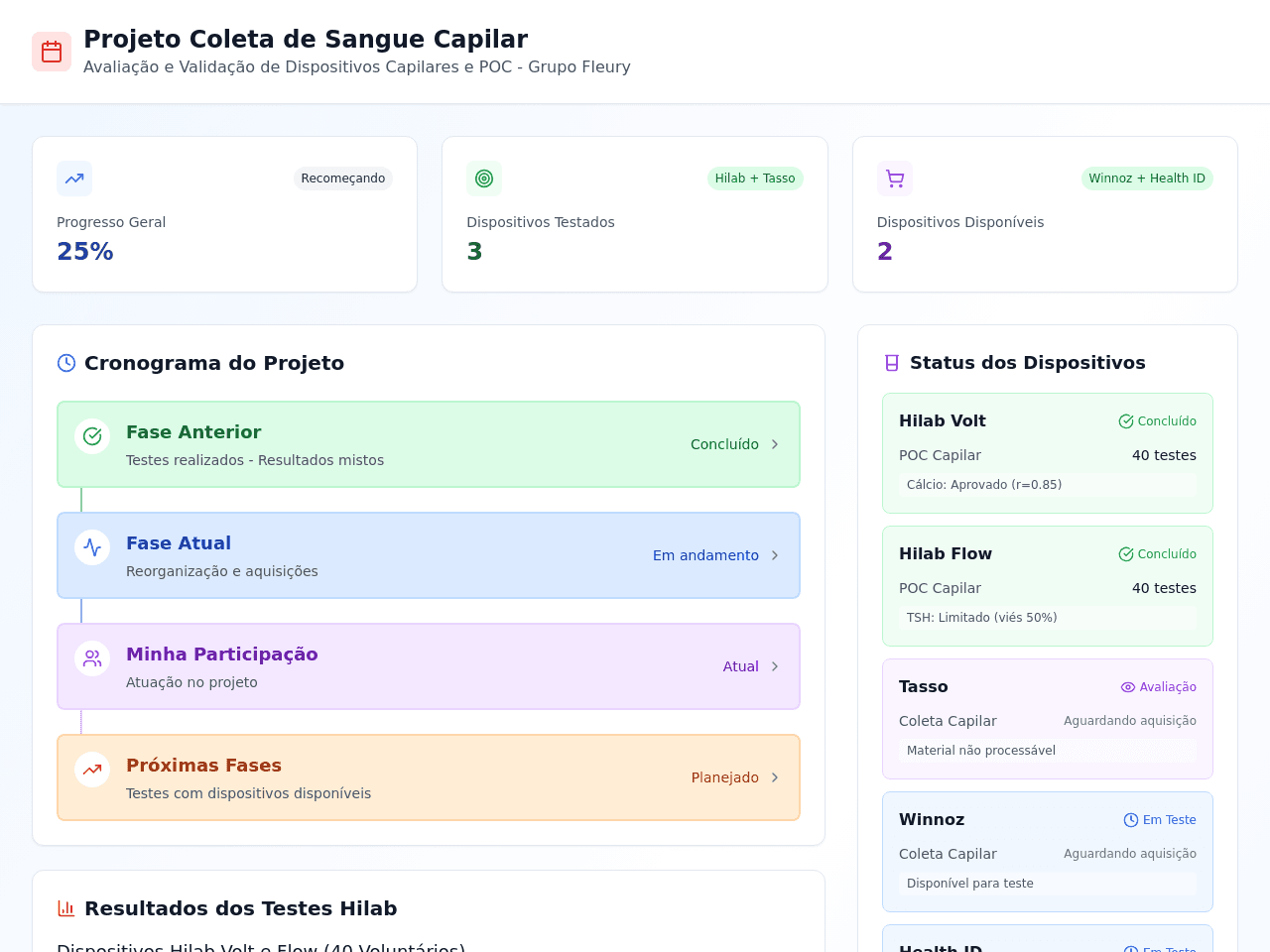This screenshot has width=1270, height=952.
Task: Click the 25% progress value
Action: pyautogui.click(x=85, y=252)
